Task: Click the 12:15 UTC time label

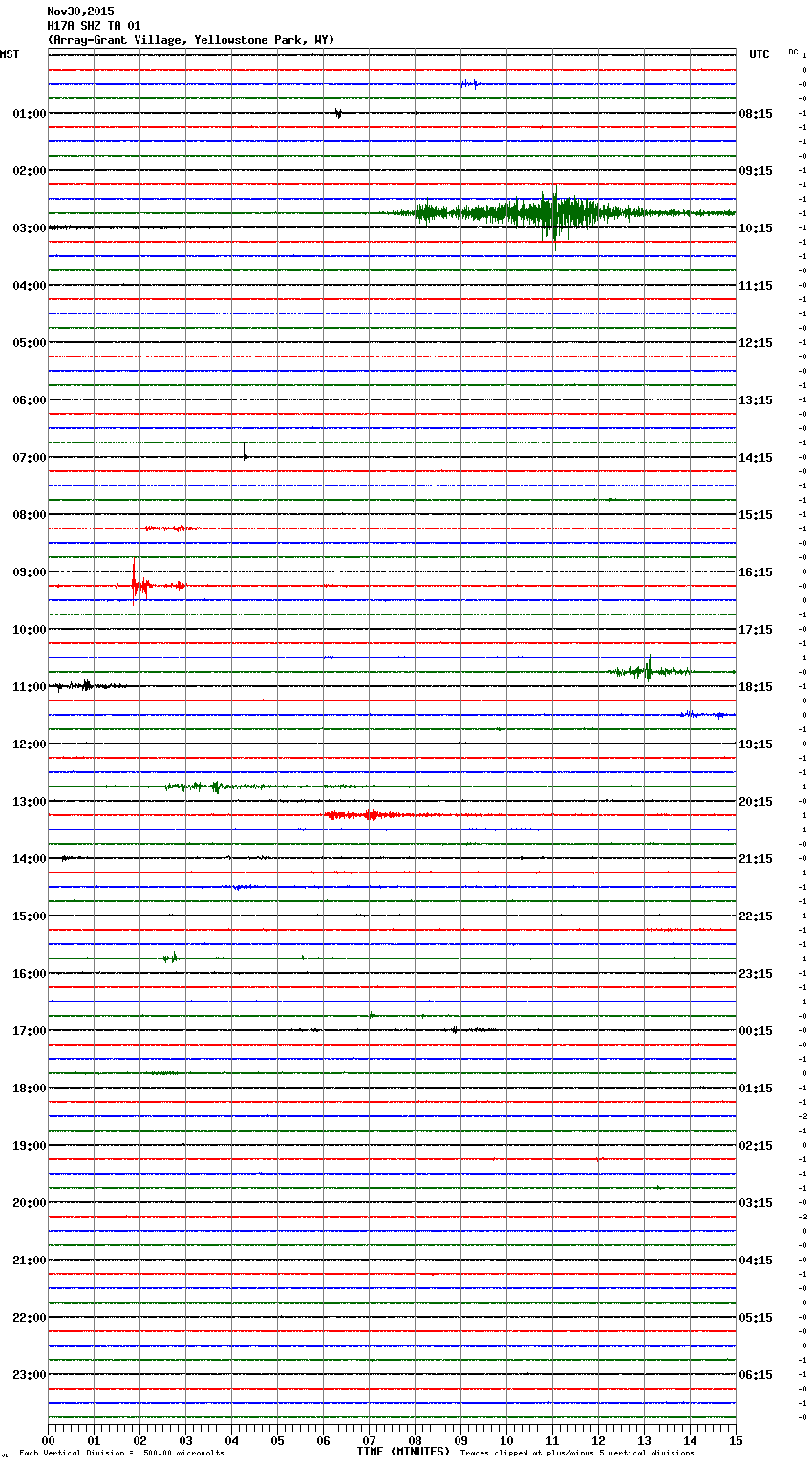Action: point(756,343)
